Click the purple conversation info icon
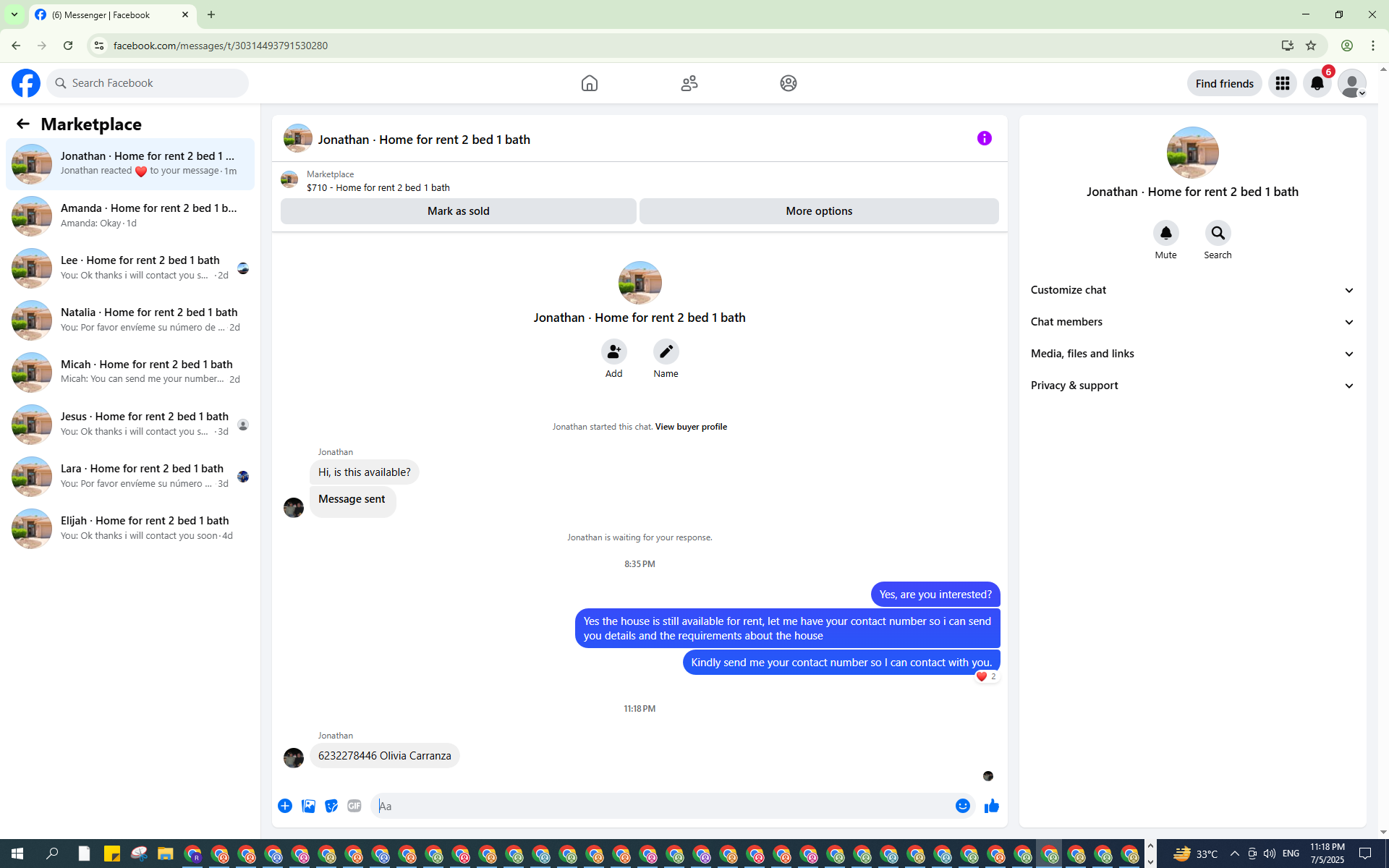Screen dimensions: 1389x868 pyautogui.click(x=984, y=138)
